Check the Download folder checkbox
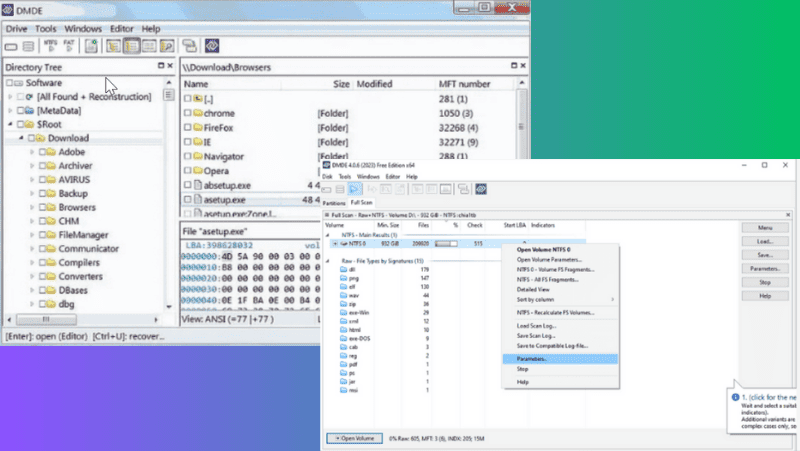Screen dimensions: 800x451 31,138
